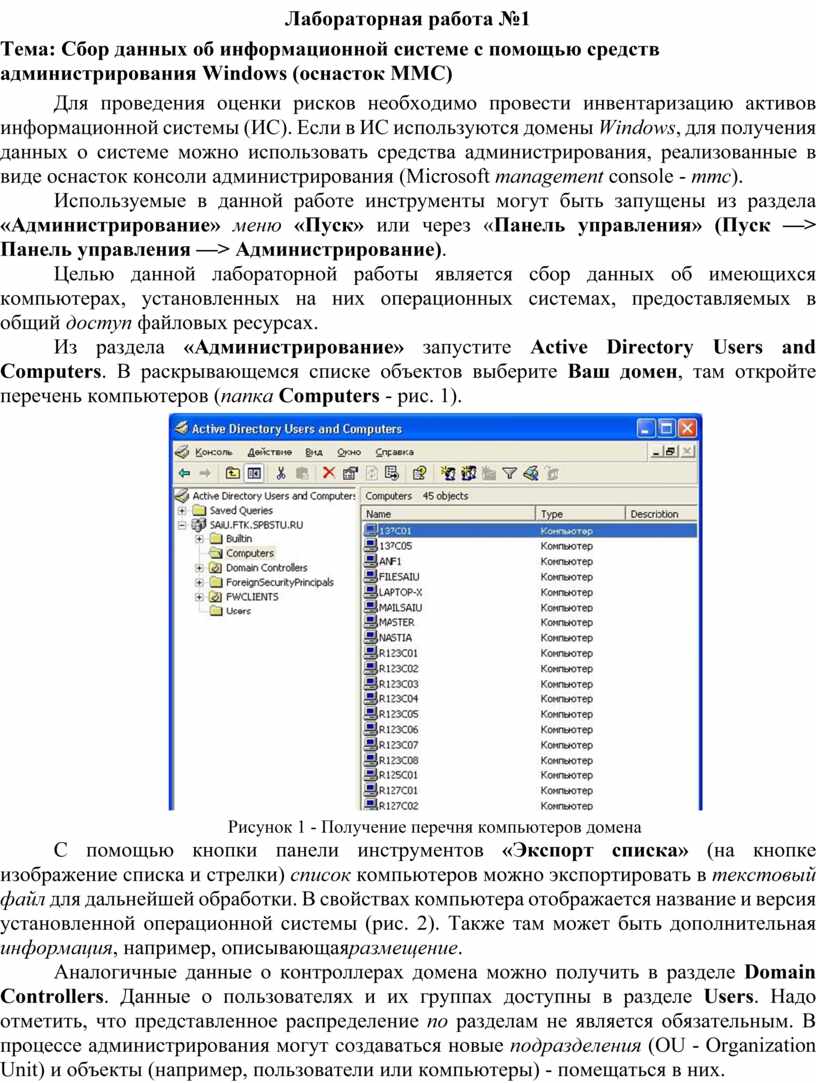Select the R123C07 computer row
The height and width of the screenshot is (1083, 816).
coord(529,745)
